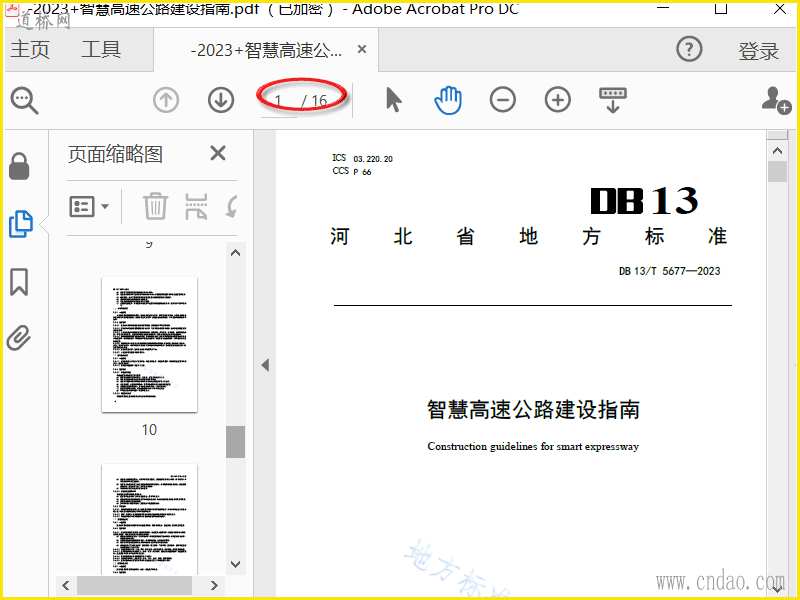Activate the selection arrow tool
This screenshot has width=800, height=600.
(393, 99)
